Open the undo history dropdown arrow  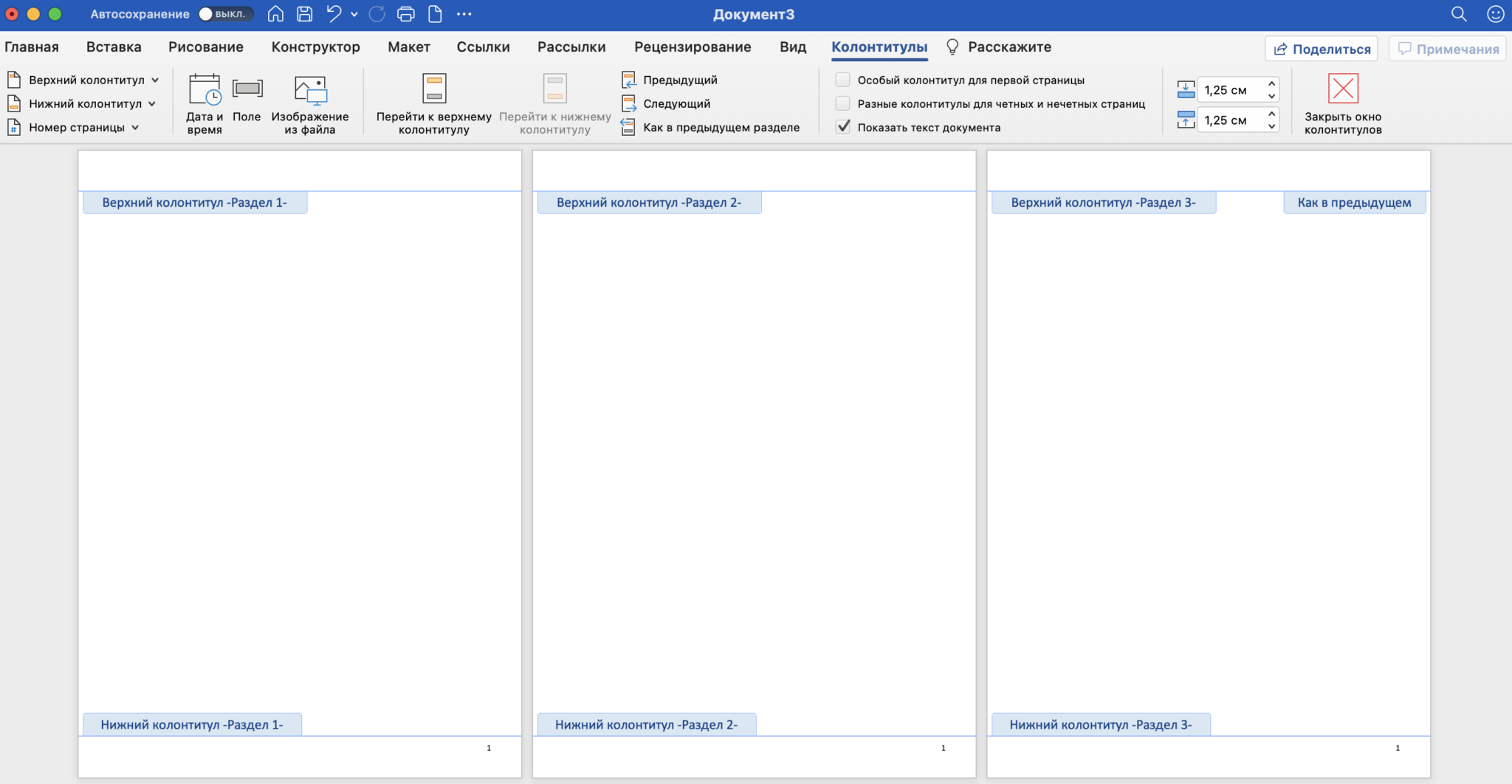click(x=354, y=14)
